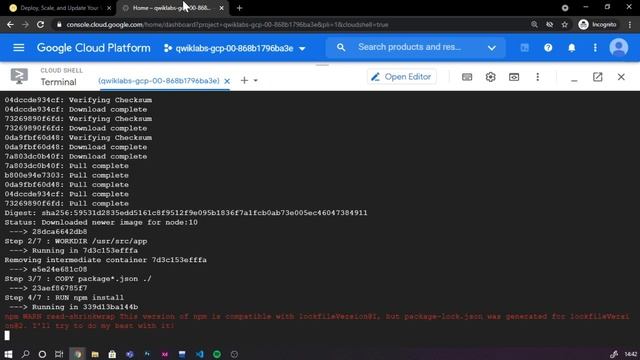Select the (qwiklabs-gcp-00-868b1796ba3e) terminal tab
Viewport: 640px width, 360px height.
coord(159,81)
